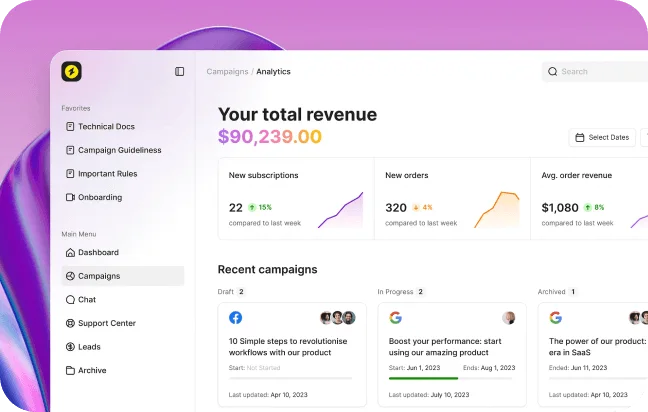Click the Recent campaigns heading
Screen dimensions: 648x412
(x=267, y=269)
